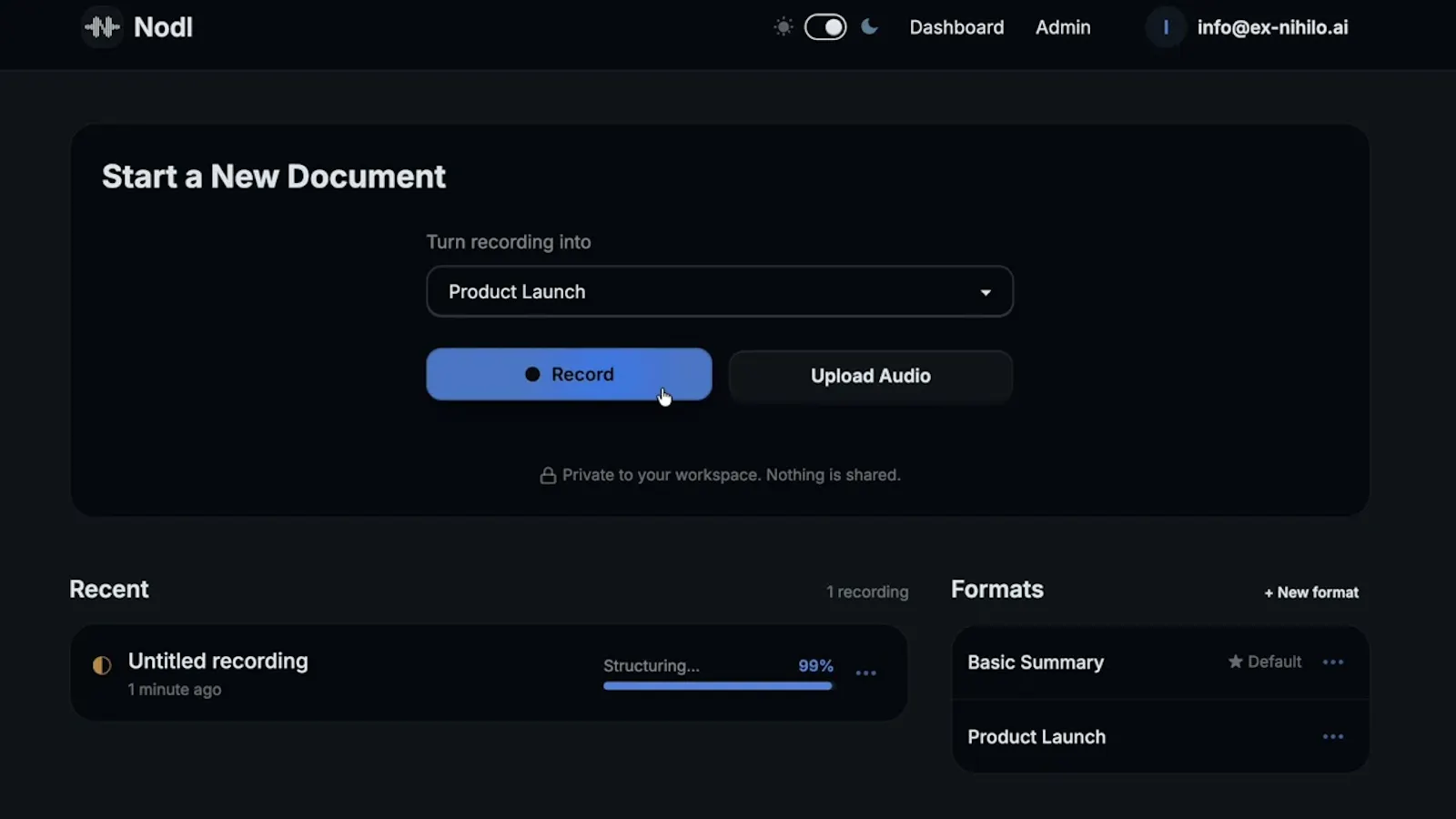Image resolution: width=1456 pixels, height=819 pixels.
Task: Click the 99% progress value
Action: 815,665
